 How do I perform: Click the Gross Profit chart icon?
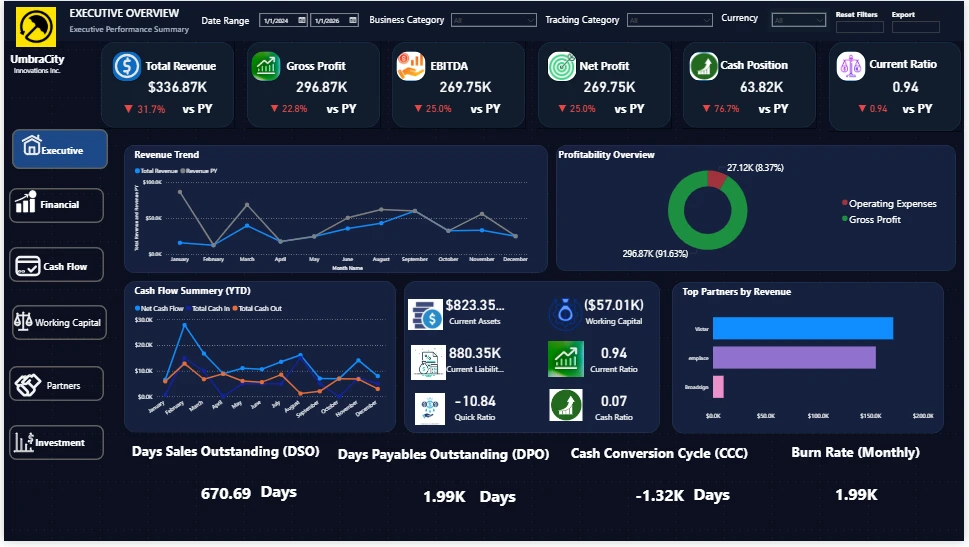tap(266, 66)
